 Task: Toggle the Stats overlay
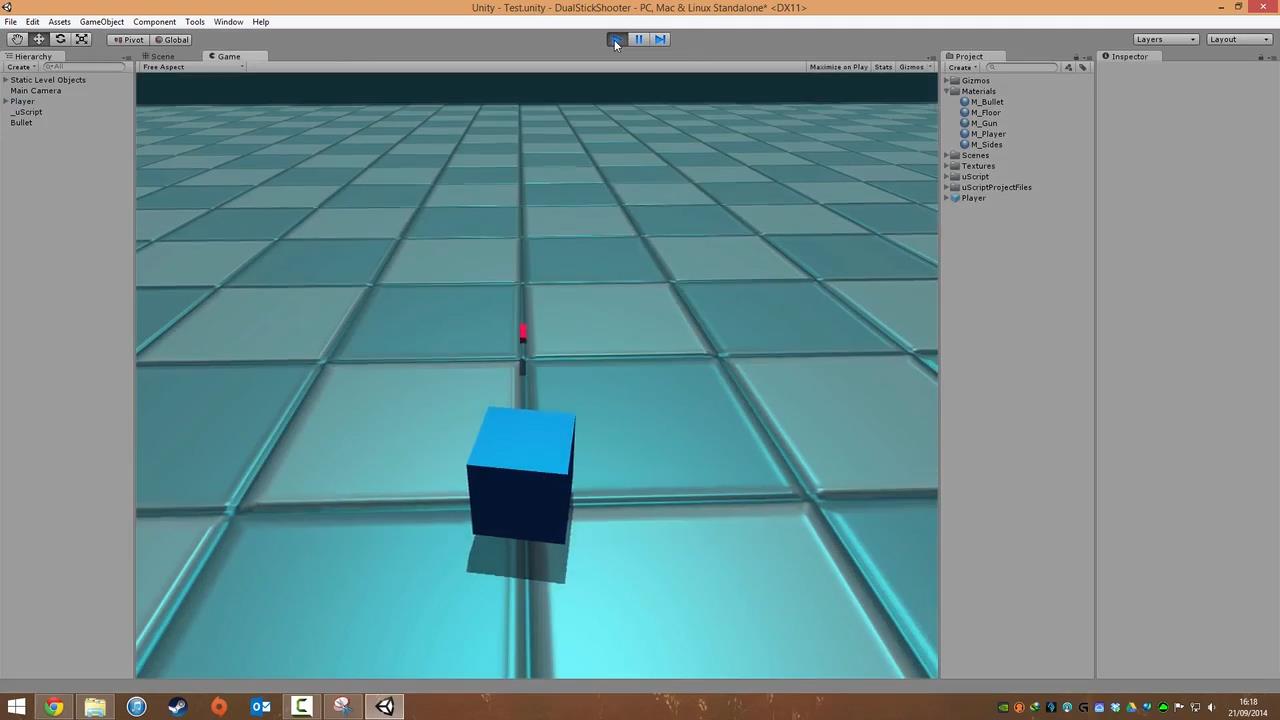coord(883,67)
